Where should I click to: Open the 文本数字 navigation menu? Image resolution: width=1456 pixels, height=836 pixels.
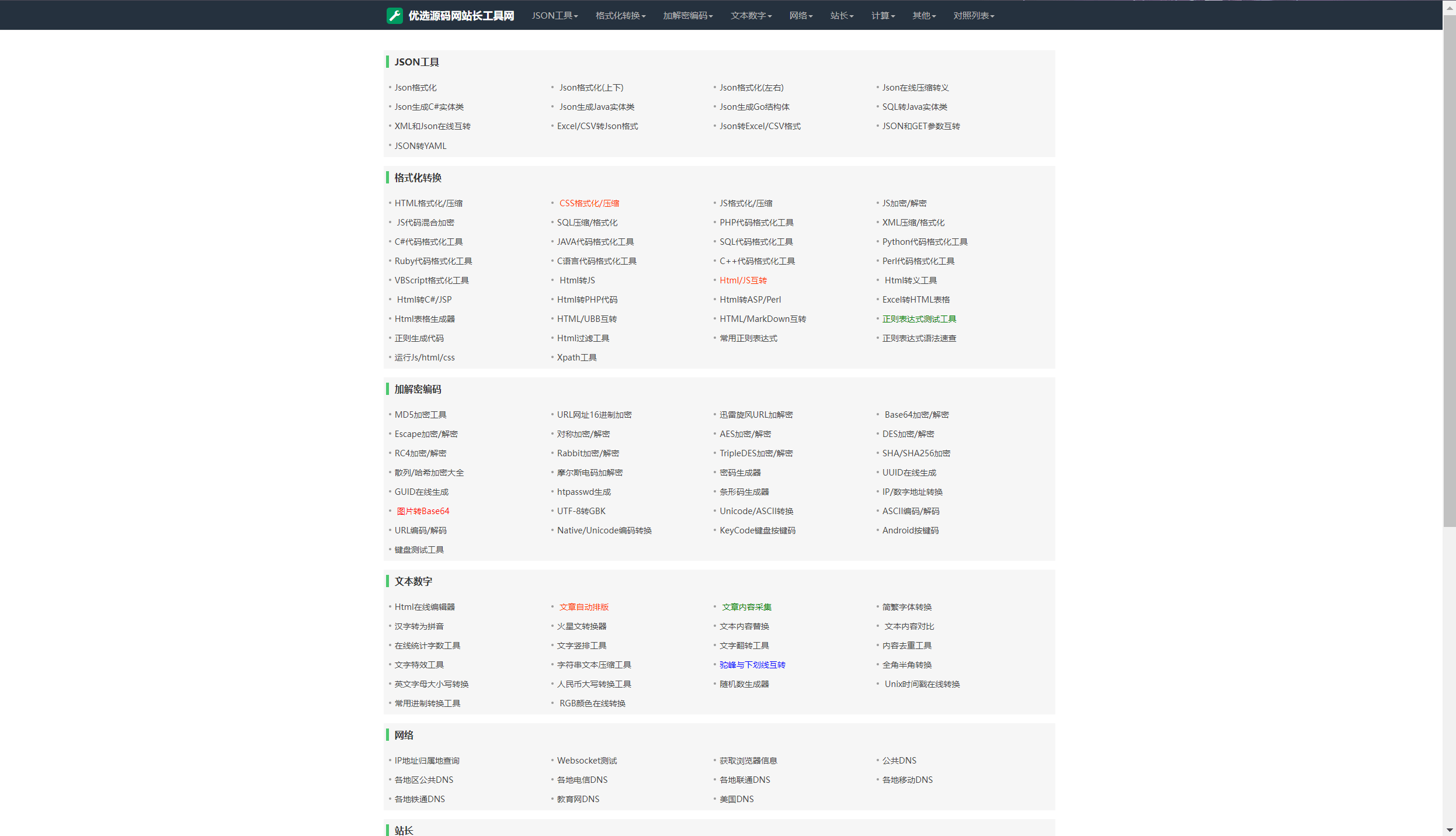[x=750, y=16]
